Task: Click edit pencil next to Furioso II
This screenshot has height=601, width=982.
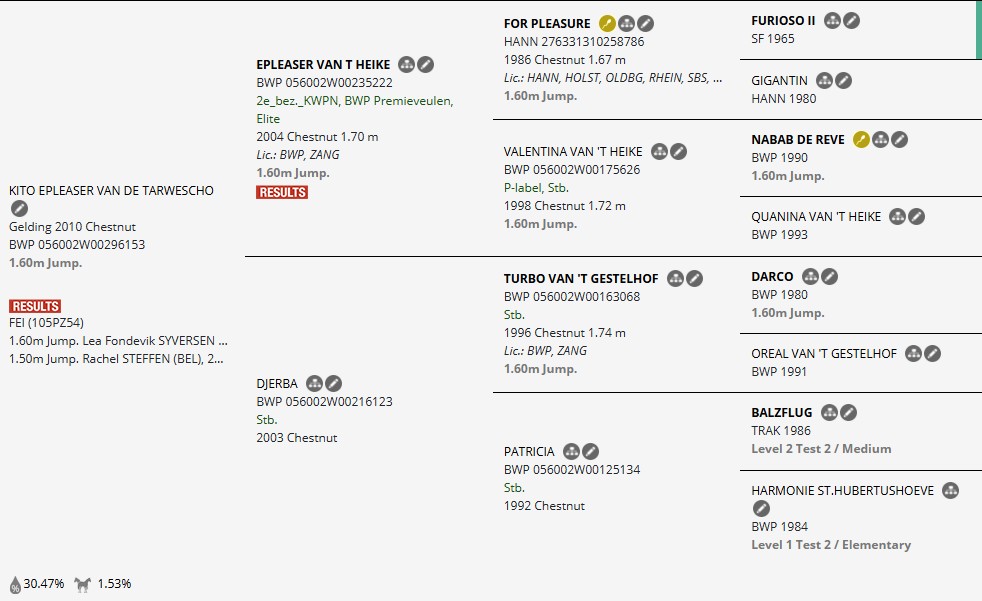Action: click(x=851, y=20)
